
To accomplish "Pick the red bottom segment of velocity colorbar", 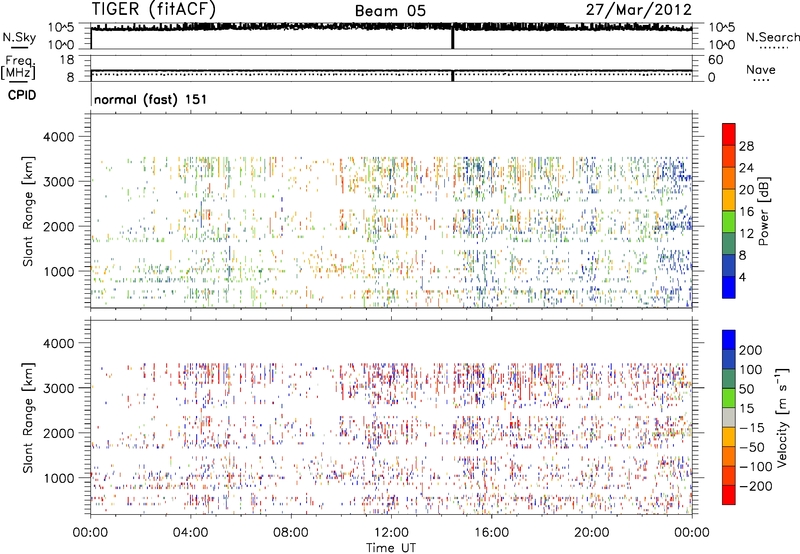I will (729, 495).
